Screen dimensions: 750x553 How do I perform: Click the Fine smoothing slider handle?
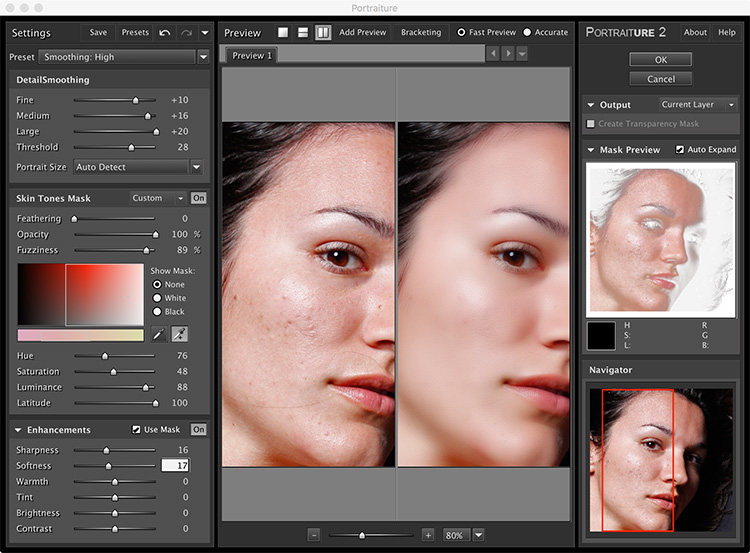[x=136, y=100]
